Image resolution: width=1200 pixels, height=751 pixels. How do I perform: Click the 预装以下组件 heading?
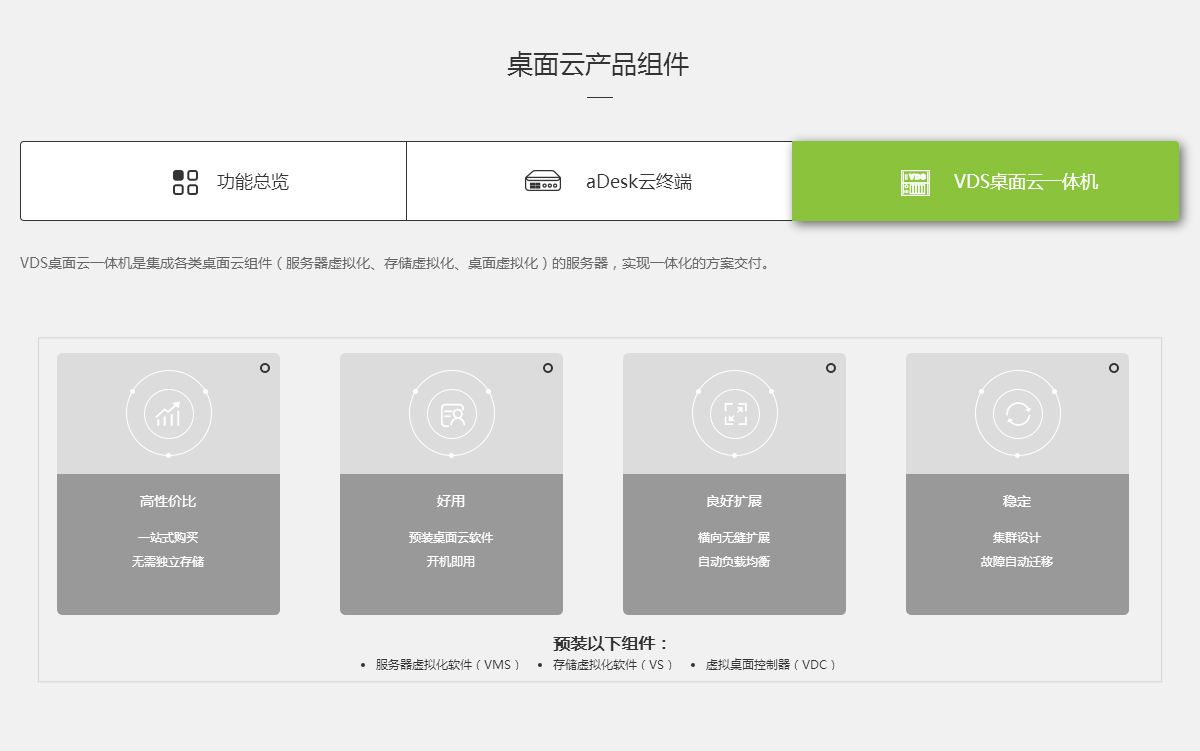611,644
